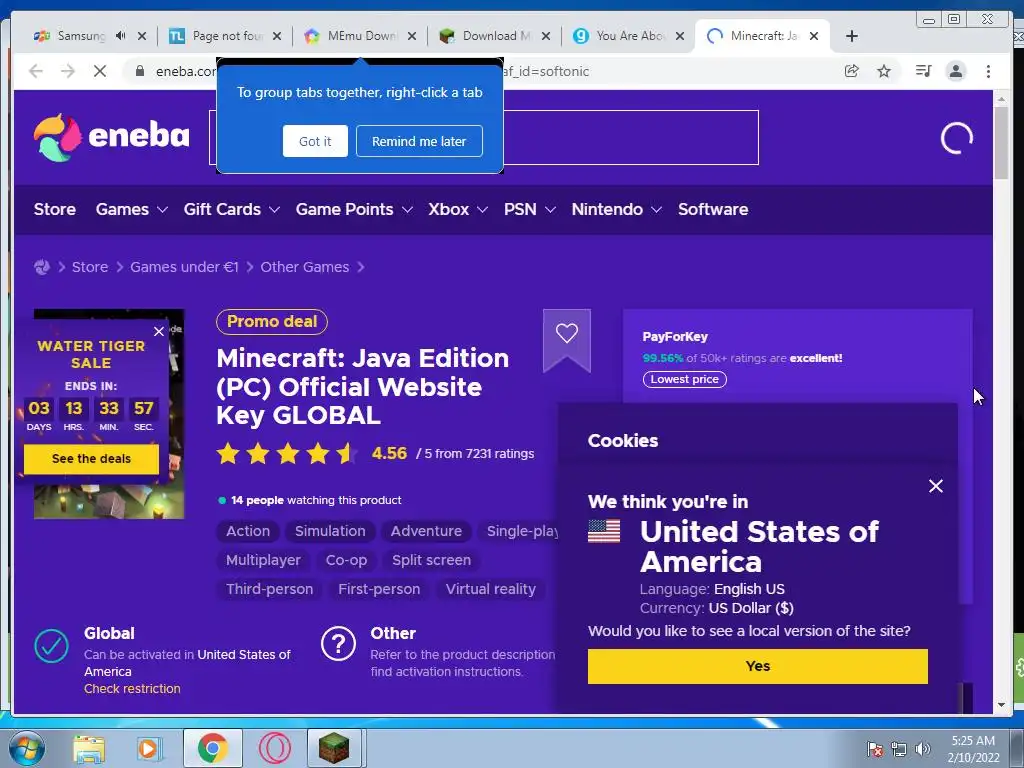Share this page from address bar
This screenshot has width=1024, height=768.
(x=852, y=71)
